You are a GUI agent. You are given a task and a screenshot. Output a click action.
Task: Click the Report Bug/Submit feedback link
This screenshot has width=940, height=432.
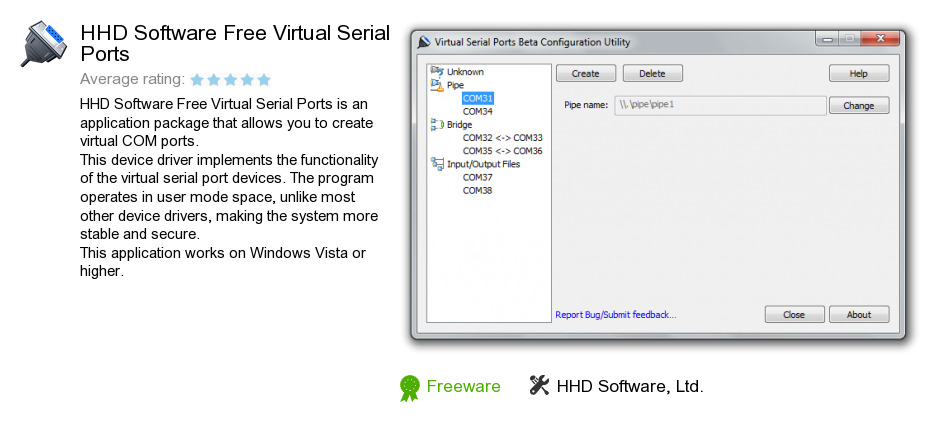[616, 315]
